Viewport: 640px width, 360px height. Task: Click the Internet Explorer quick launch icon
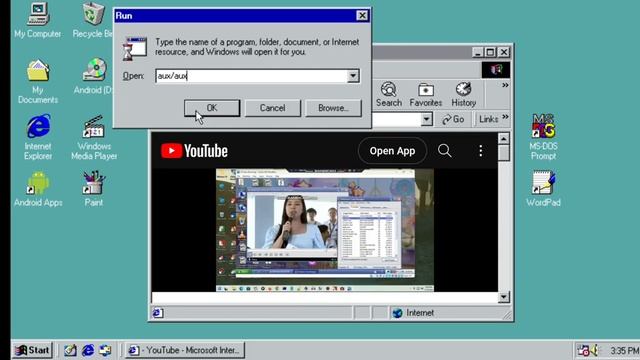click(x=88, y=350)
